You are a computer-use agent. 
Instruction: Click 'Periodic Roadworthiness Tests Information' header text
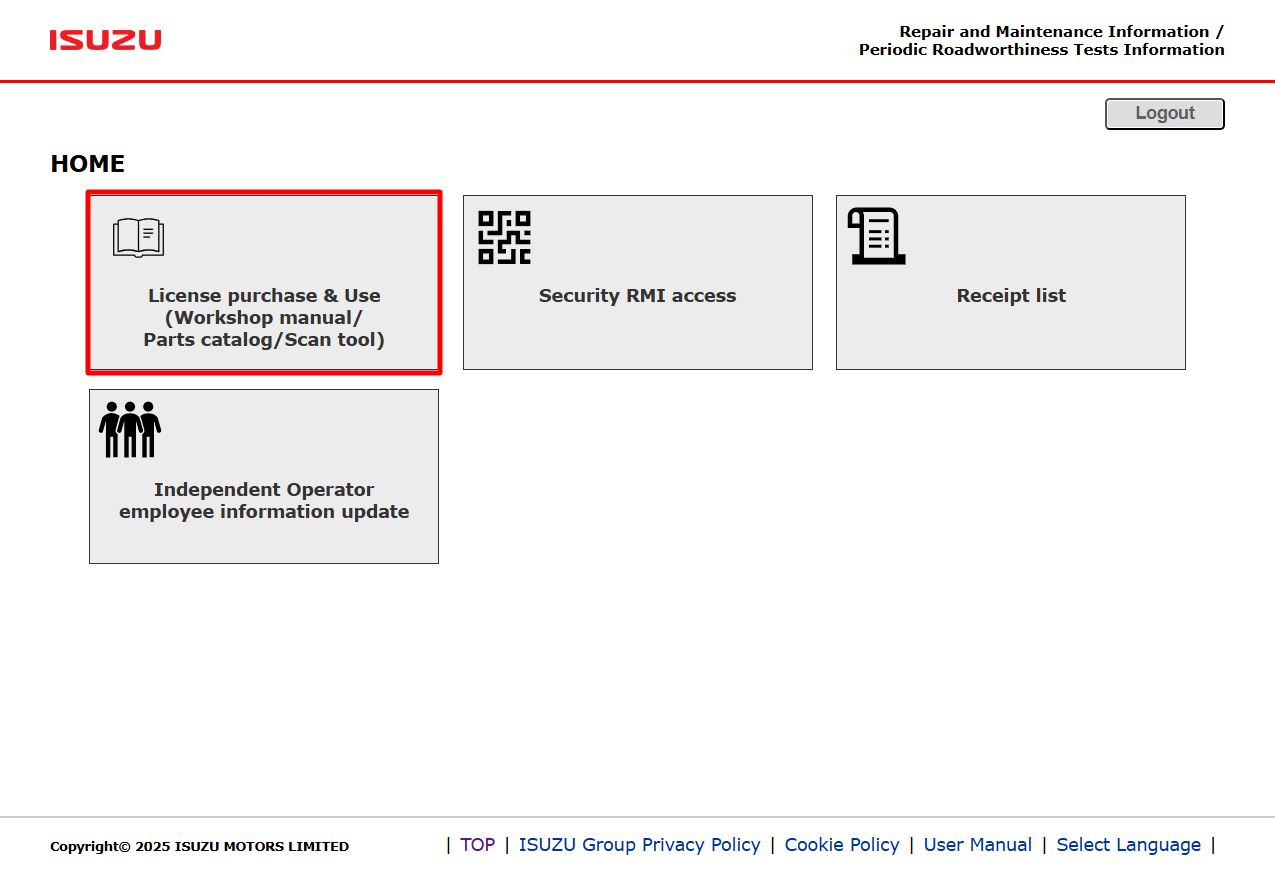[x=1041, y=50]
